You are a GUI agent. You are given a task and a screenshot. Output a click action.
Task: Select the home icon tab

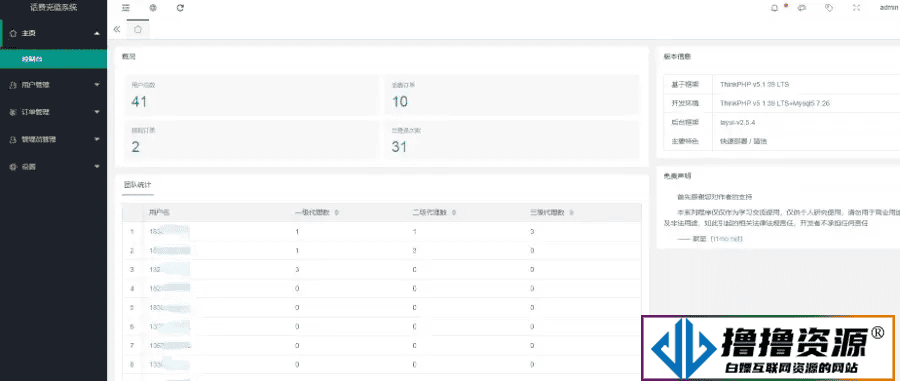138,29
